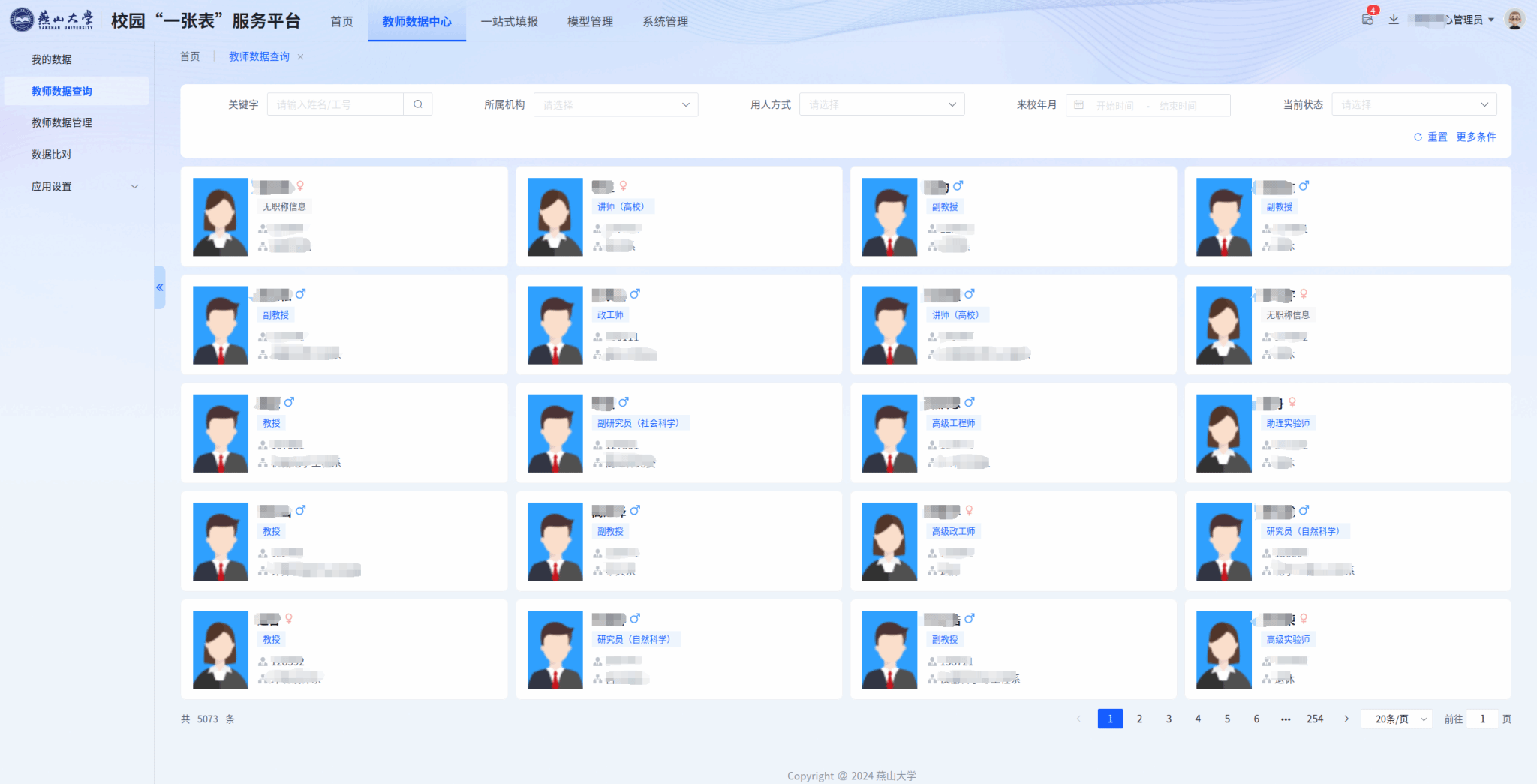This screenshot has height=784, width=1537.
Task: Click the keyword search magnifier icon
Action: pos(417,104)
